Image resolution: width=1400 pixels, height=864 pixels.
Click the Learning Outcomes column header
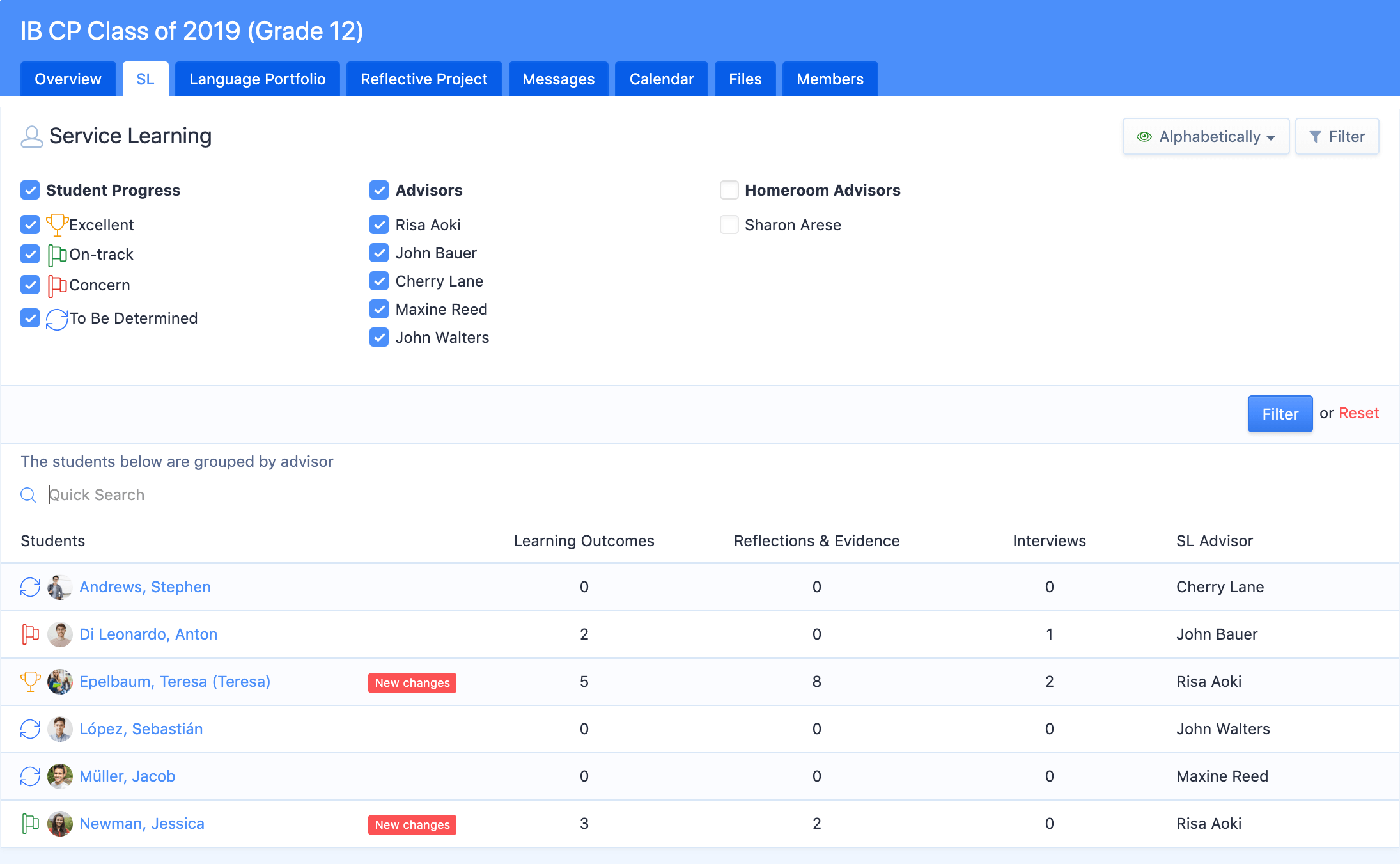(584, 541)
